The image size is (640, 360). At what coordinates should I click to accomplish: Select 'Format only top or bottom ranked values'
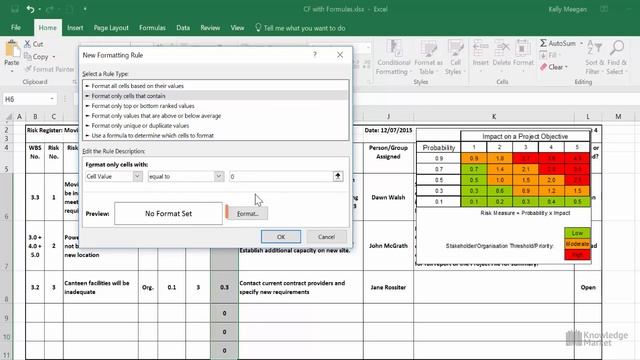point(216,106)
